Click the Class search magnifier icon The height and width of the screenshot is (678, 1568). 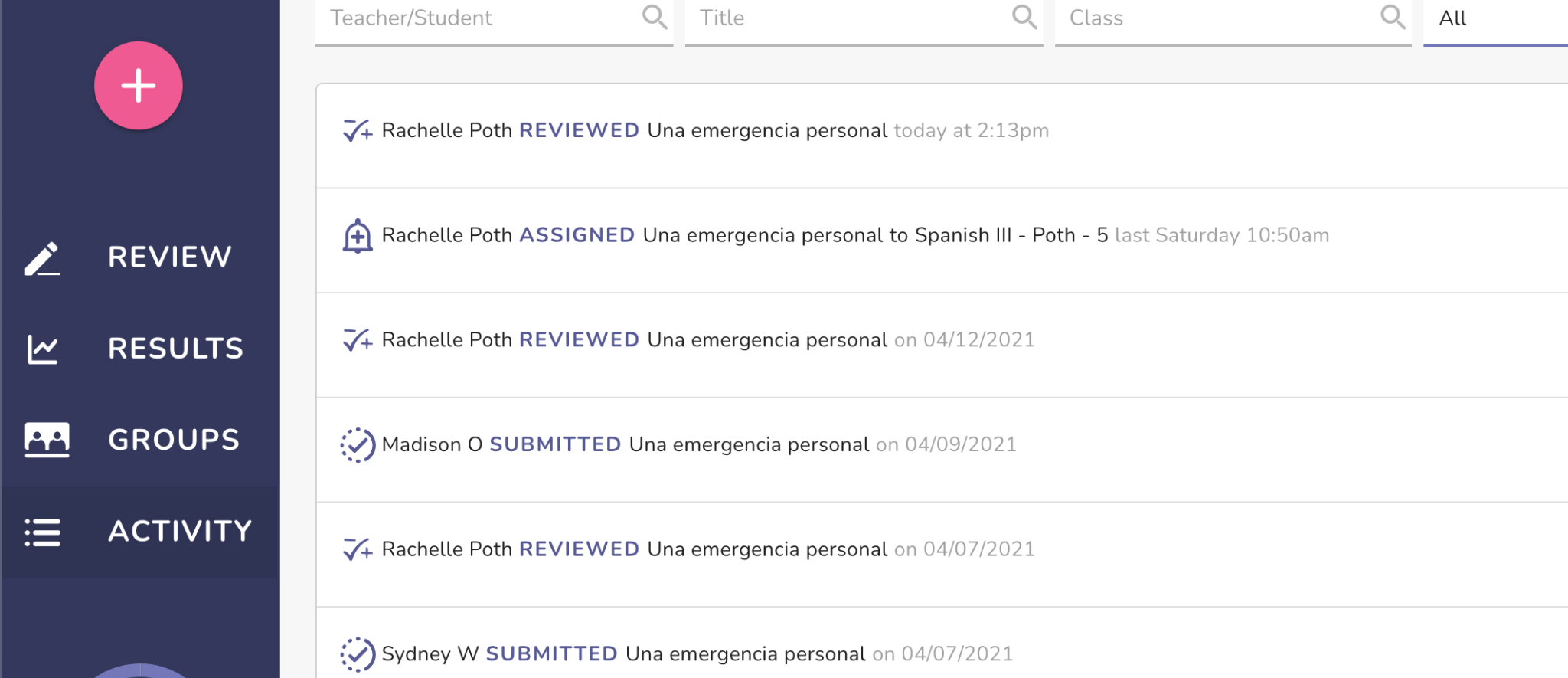coord(1393,17)
